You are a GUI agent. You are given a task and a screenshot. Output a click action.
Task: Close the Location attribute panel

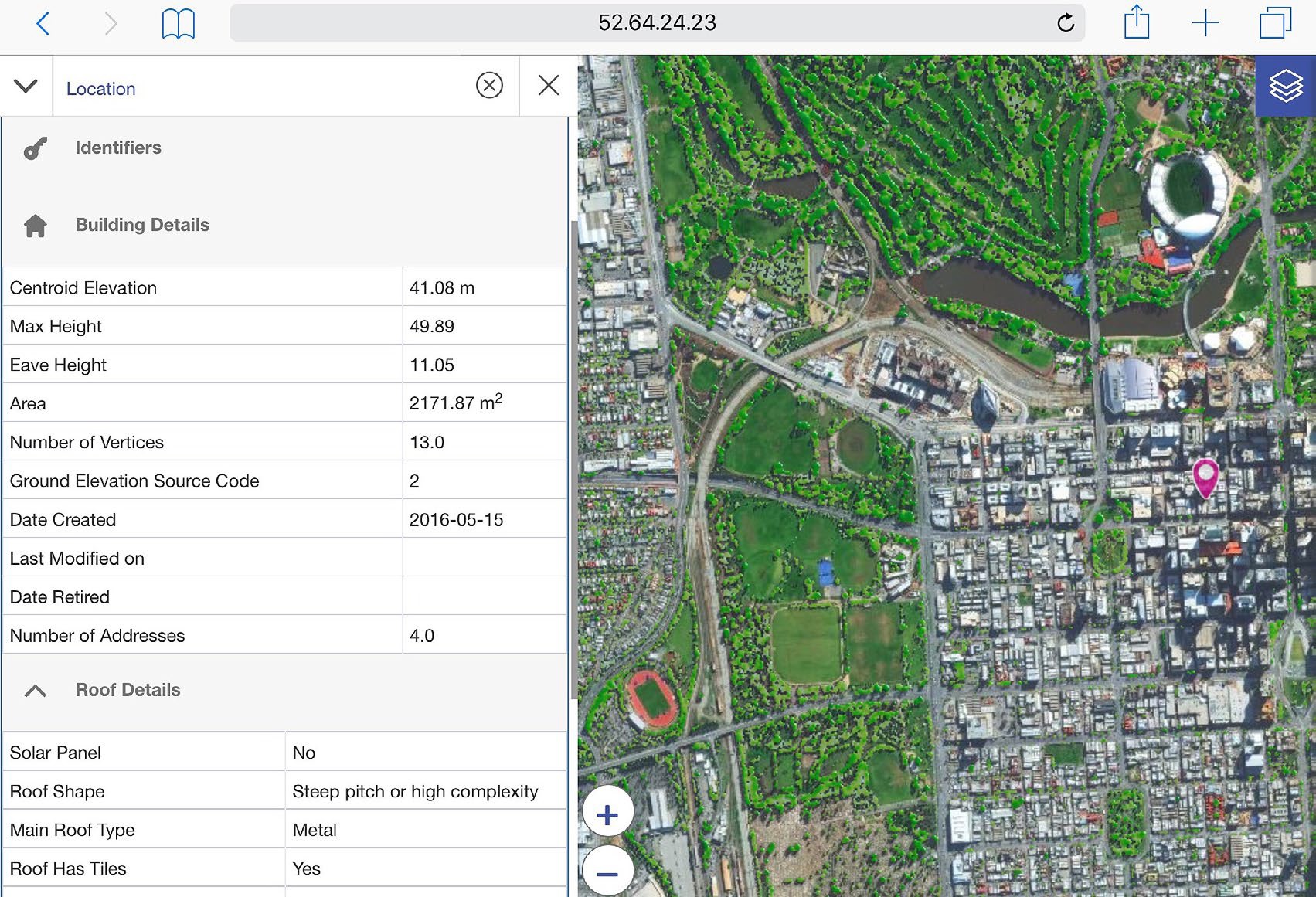click(x=549, y=86)
